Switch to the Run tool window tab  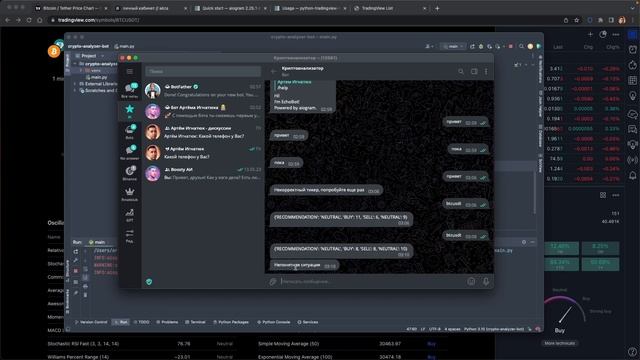click(121, 322)
